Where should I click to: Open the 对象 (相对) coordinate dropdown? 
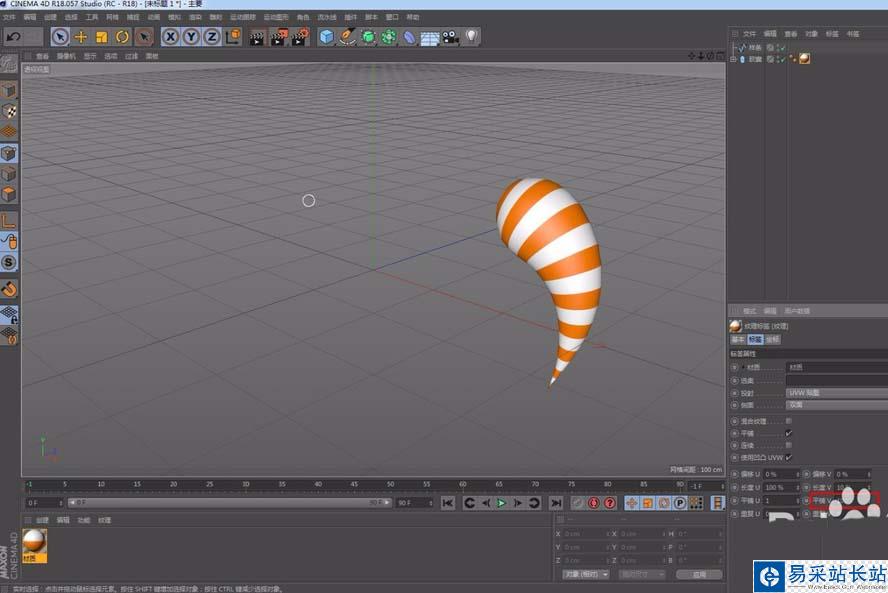[x=585, y=575]
